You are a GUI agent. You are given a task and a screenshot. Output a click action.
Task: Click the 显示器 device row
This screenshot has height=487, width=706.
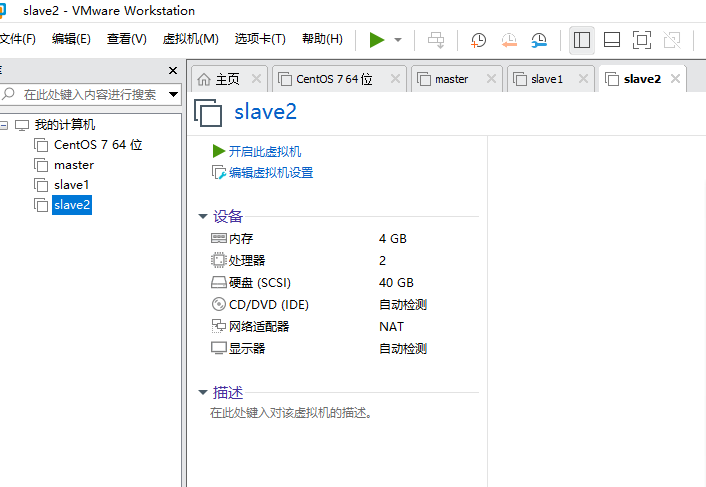[318, 348]
